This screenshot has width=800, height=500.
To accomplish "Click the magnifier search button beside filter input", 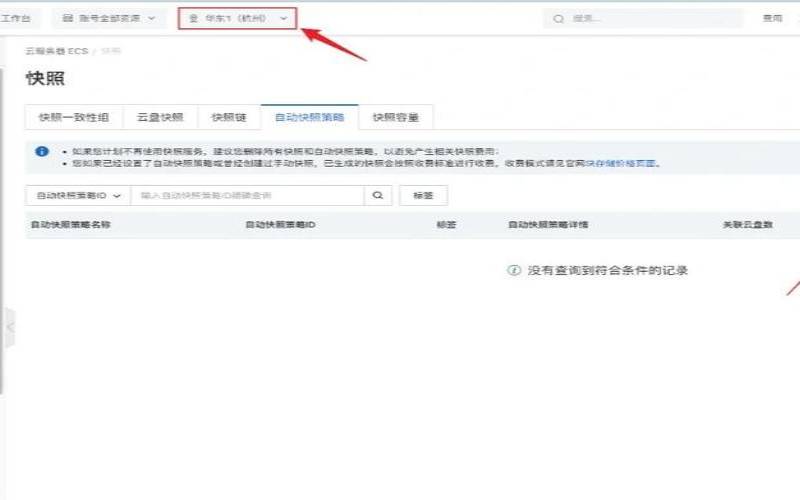I will [x=377, y=196].
